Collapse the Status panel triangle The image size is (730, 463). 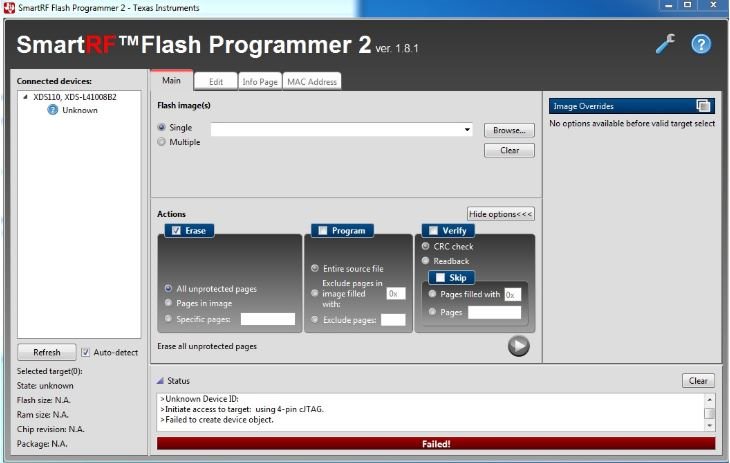click(160, 381)
